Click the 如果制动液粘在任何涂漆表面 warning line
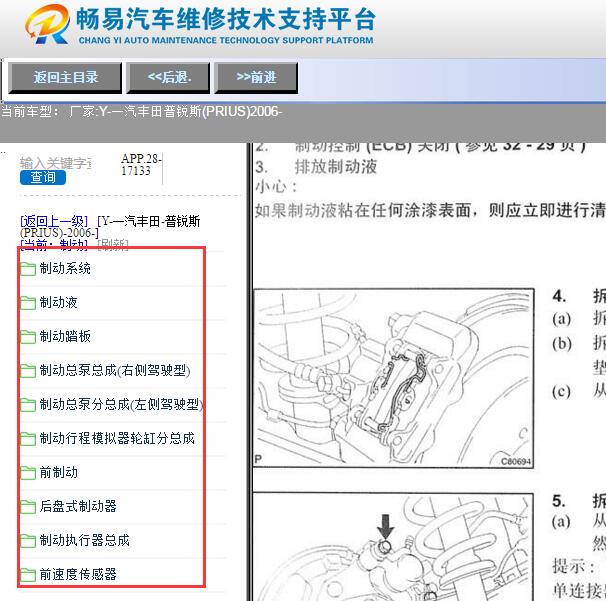This screenshot has height=601, width=606. coord(430,211)
